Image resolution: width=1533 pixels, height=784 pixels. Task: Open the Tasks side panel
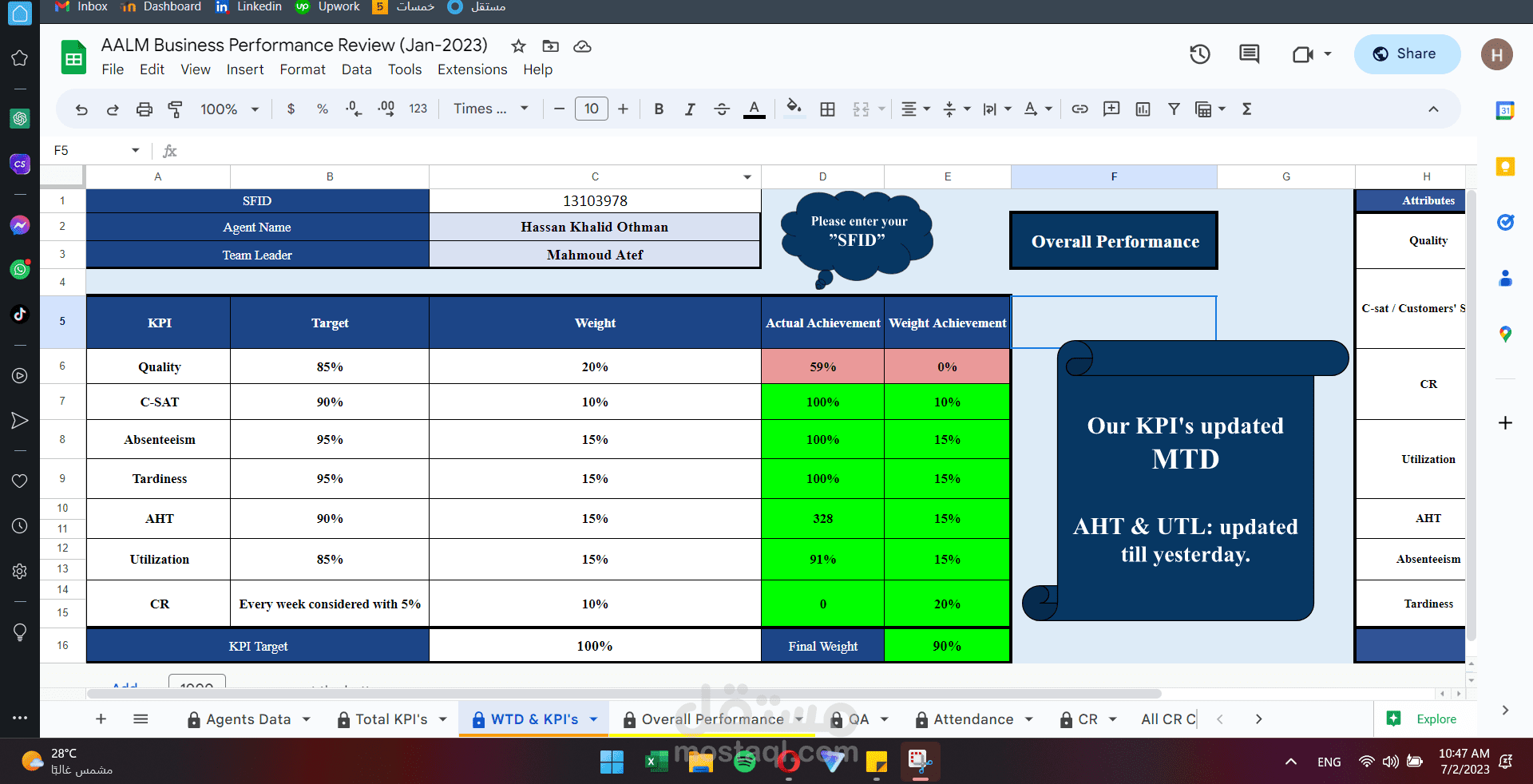pyautogui.click(x=1505, y=223)
